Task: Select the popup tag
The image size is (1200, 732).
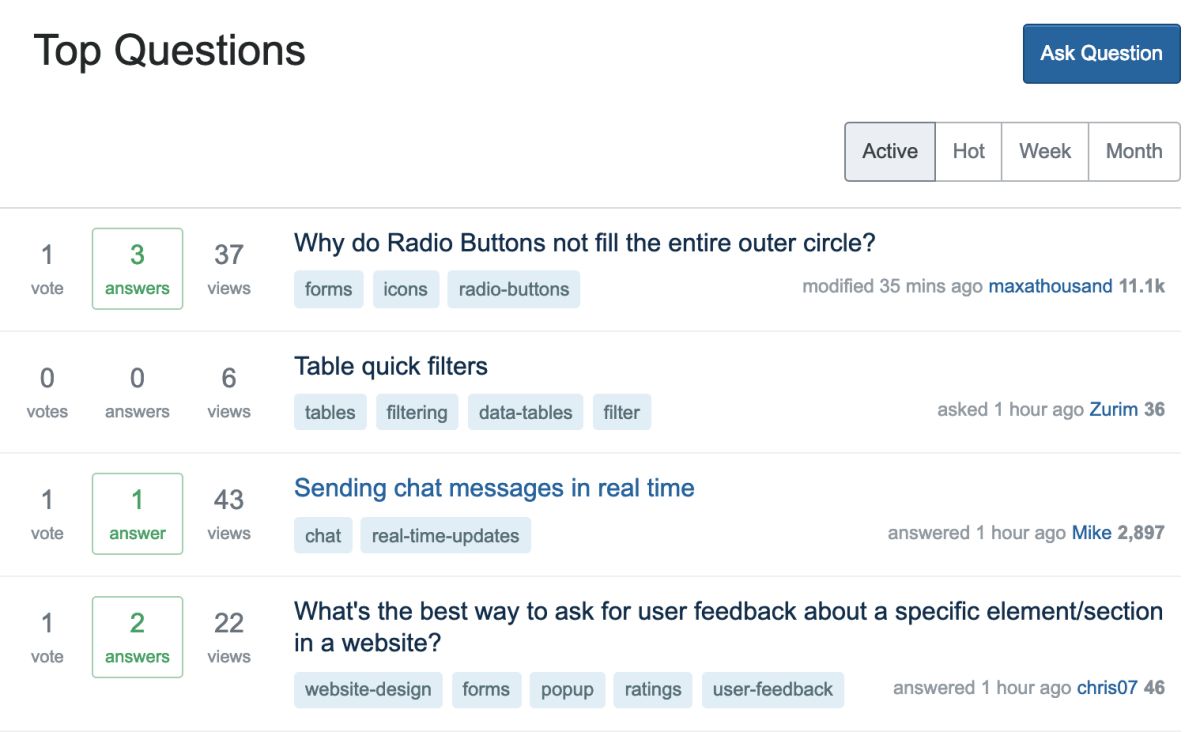Action: click(x=567, y=690)
